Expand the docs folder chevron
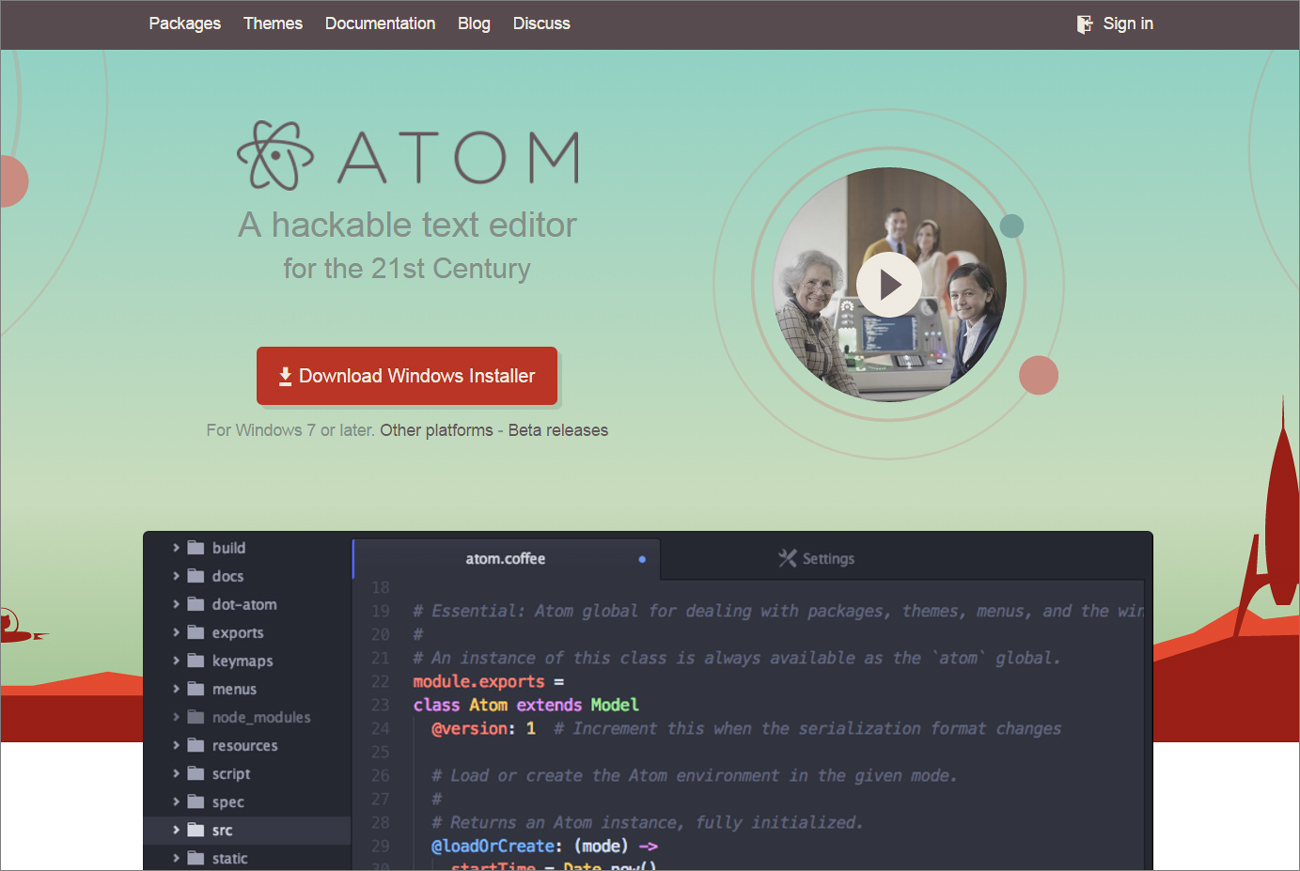Screen dimensions: 1300x871 click(x=176, y=576)
